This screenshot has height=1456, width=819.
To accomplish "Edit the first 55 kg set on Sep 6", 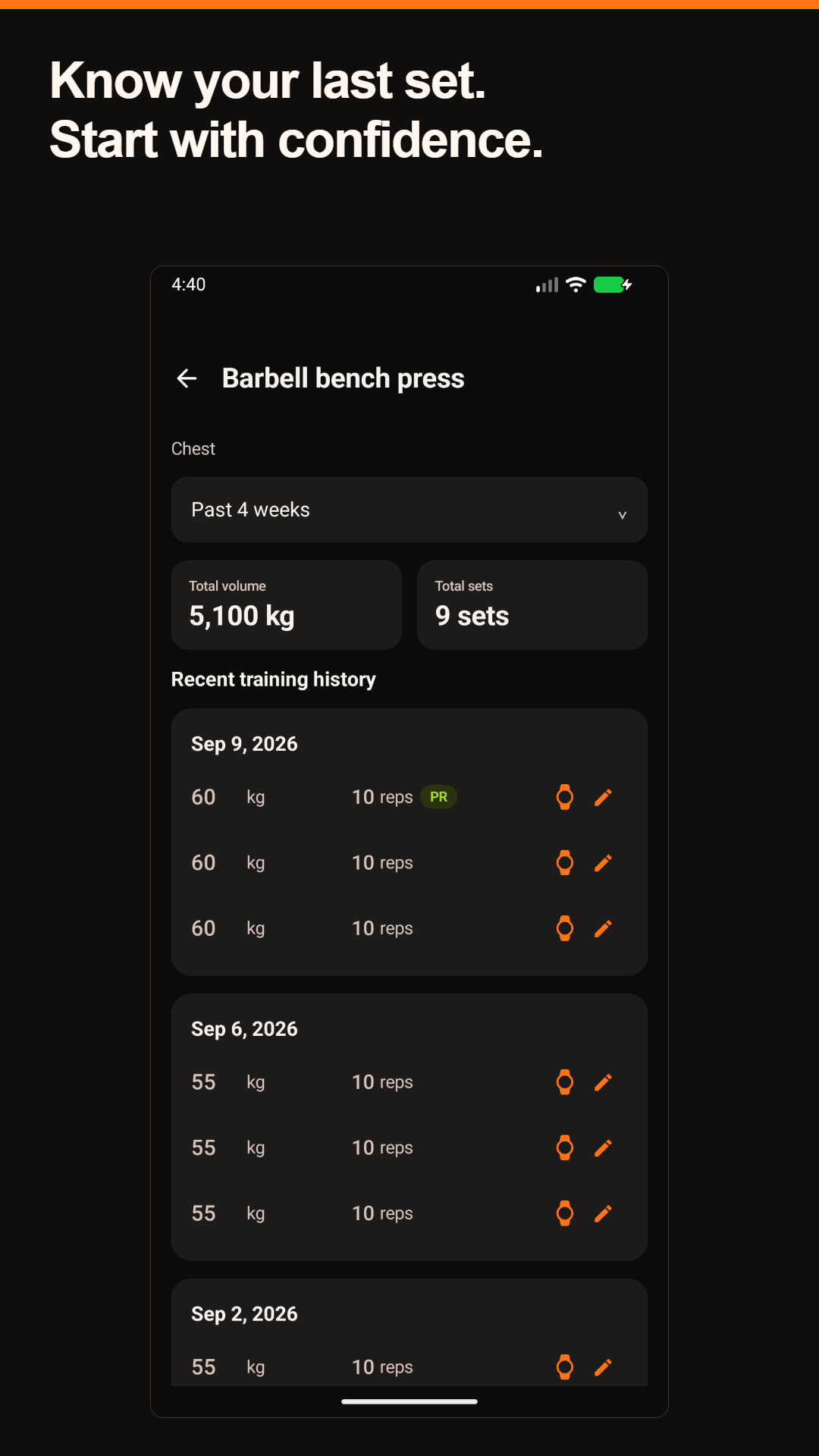I will tap(603, 1082).
